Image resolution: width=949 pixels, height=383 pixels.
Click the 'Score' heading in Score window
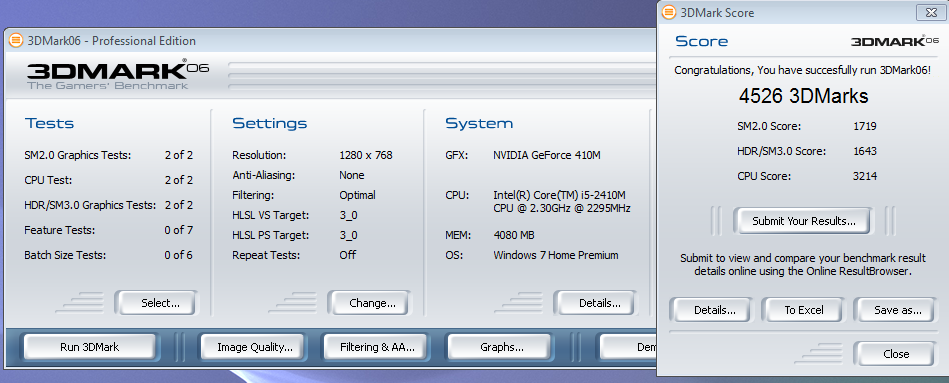coord(701,42)
